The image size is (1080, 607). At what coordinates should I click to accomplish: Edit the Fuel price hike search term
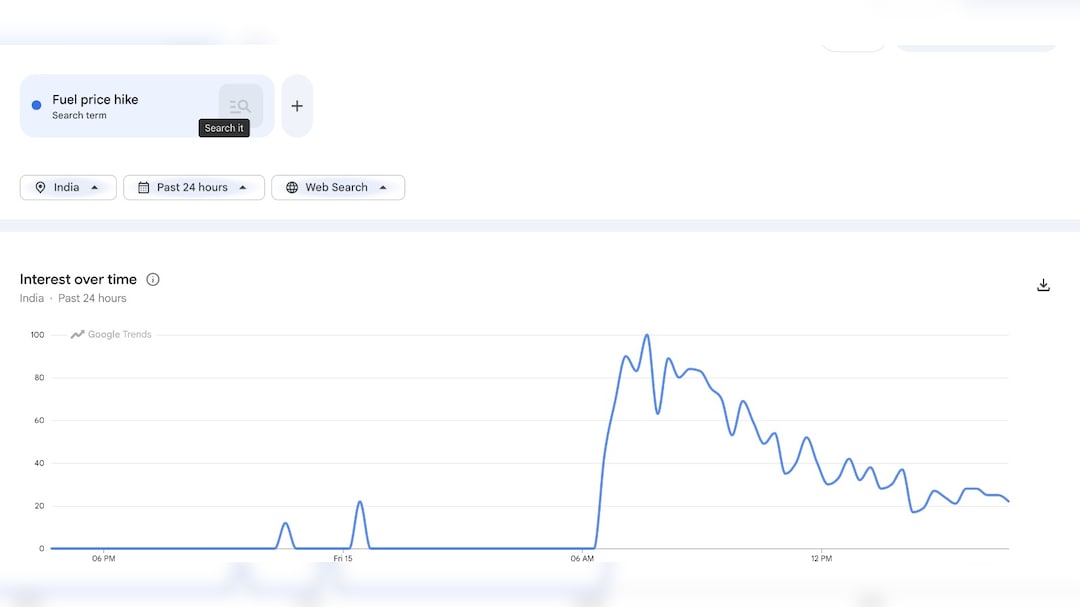95,99
